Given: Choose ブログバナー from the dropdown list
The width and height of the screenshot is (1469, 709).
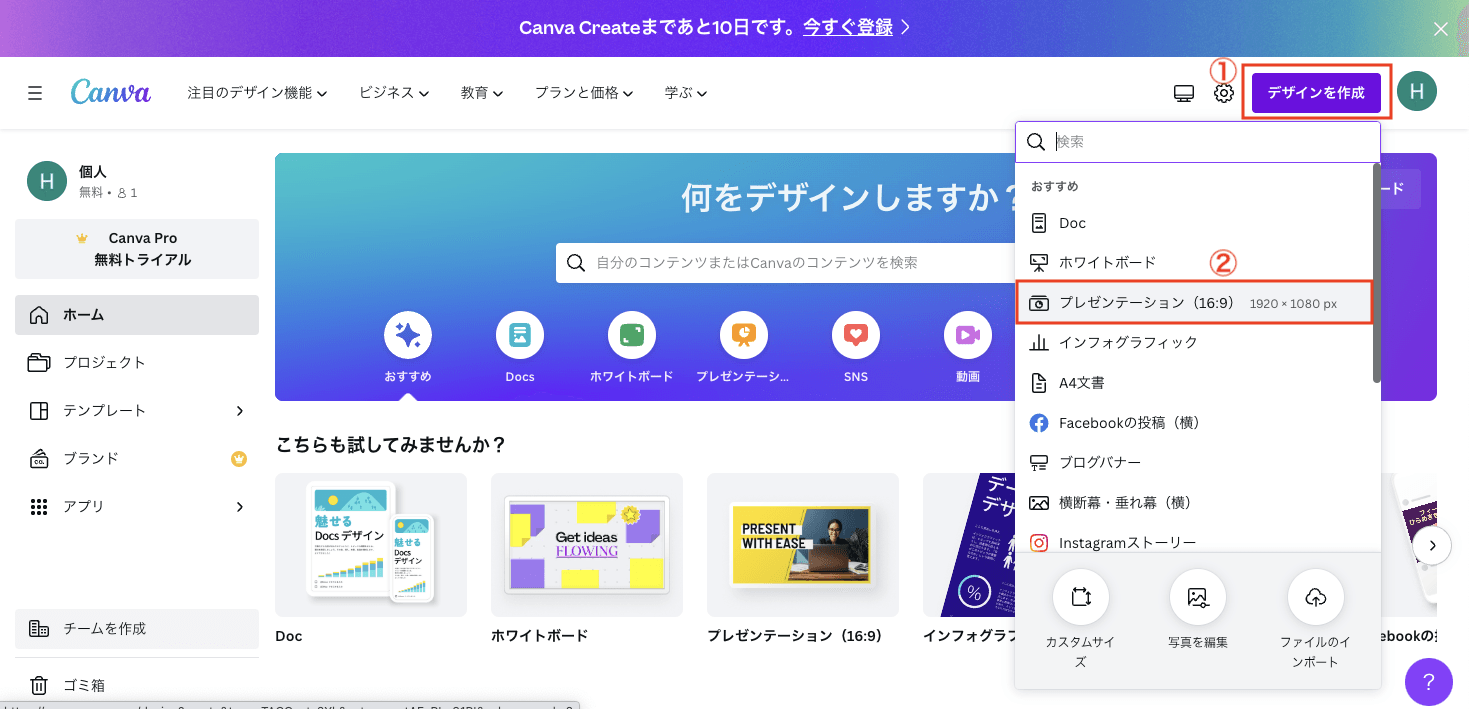Looking at the screenshot, I should (1195, 462).
